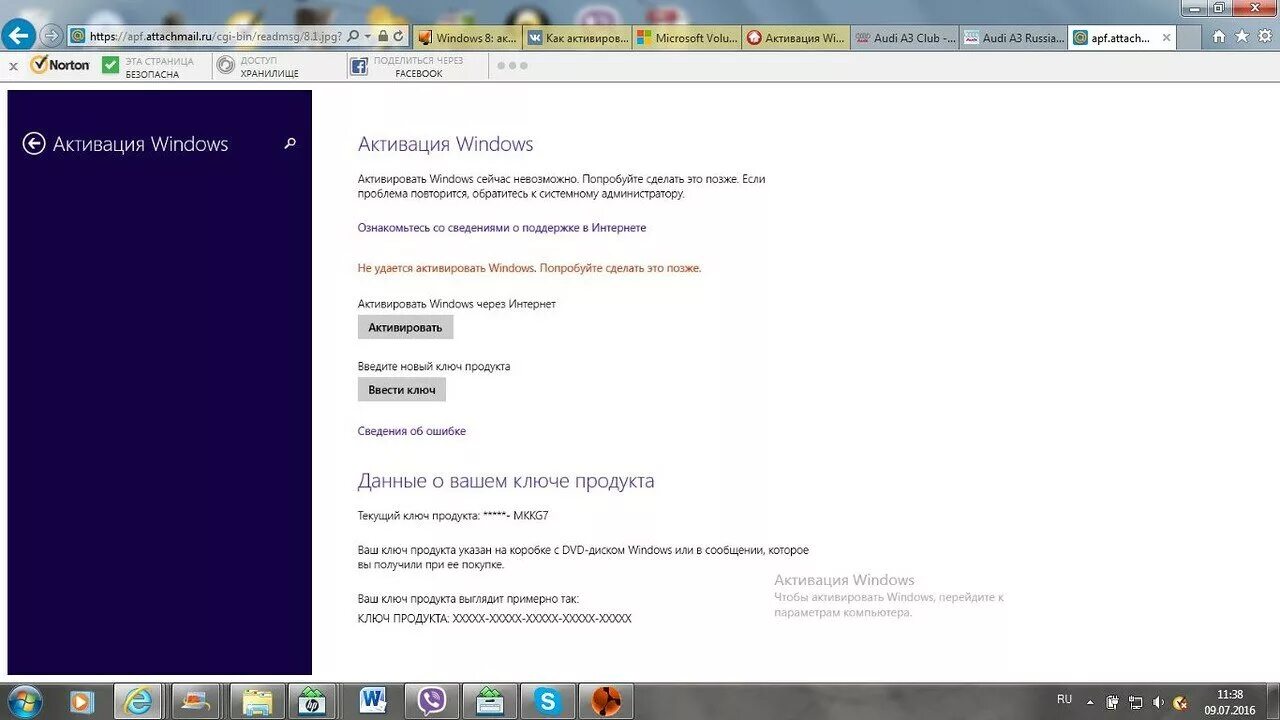Click the text 'Текущий ключ продукта: *****- MKKG7'
The height and width of the screenshot is (720, 1280).
pos(453,516)
